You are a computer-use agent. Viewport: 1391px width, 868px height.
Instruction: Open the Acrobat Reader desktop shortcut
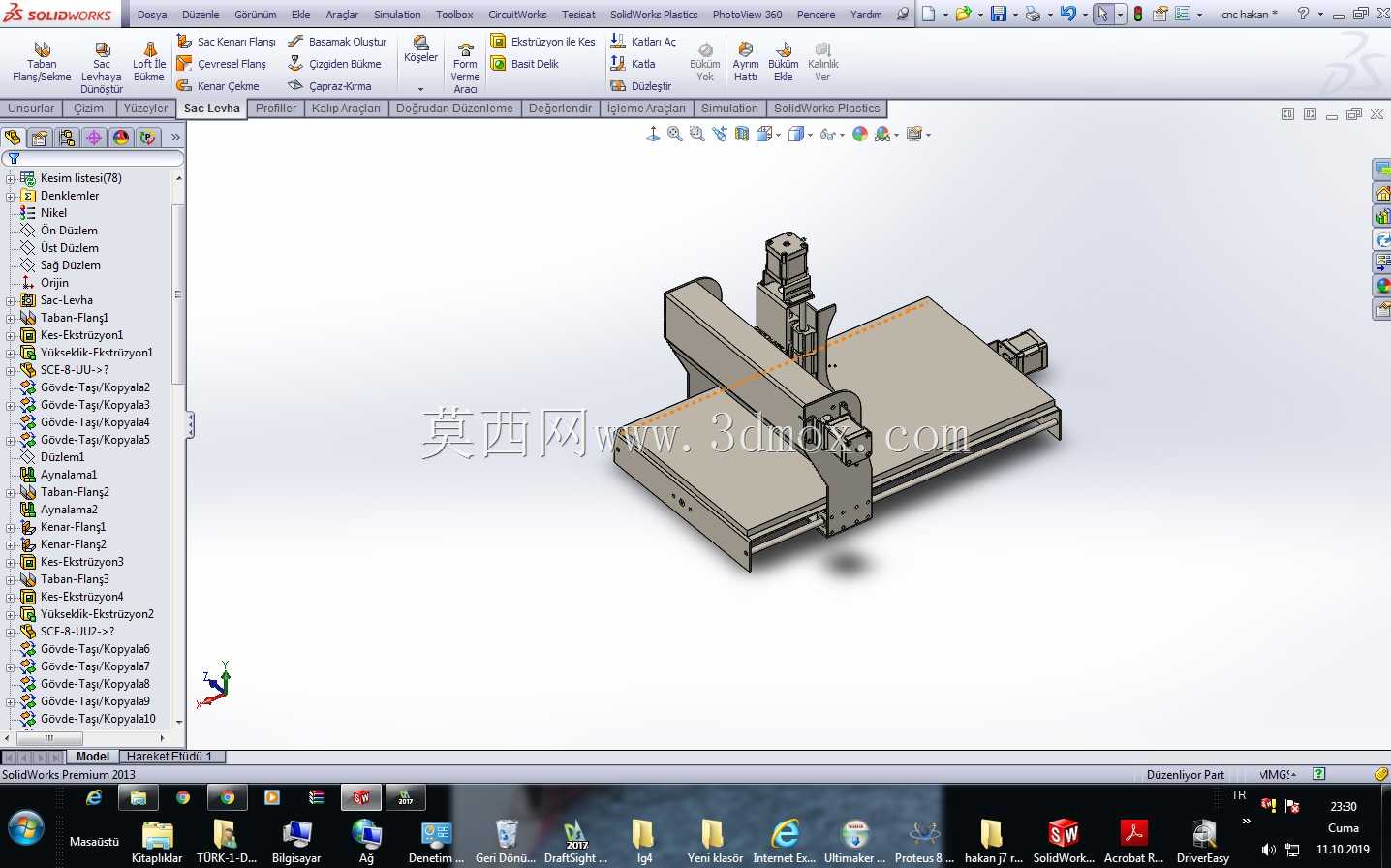[1133, 841]
